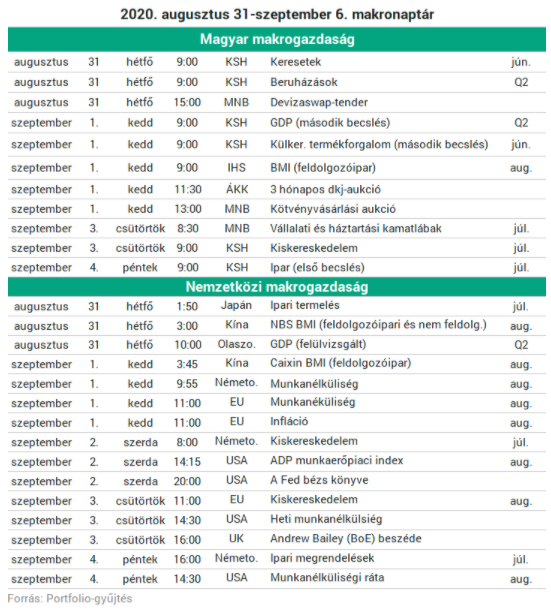
Task: Select 'A Fed bézs könyve'
Action: click(x=319, y=480)
